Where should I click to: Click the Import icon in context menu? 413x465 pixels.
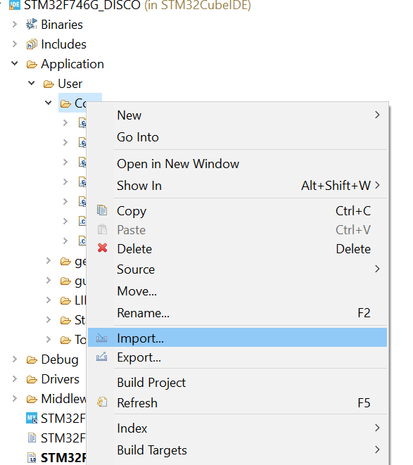[102, 338]
